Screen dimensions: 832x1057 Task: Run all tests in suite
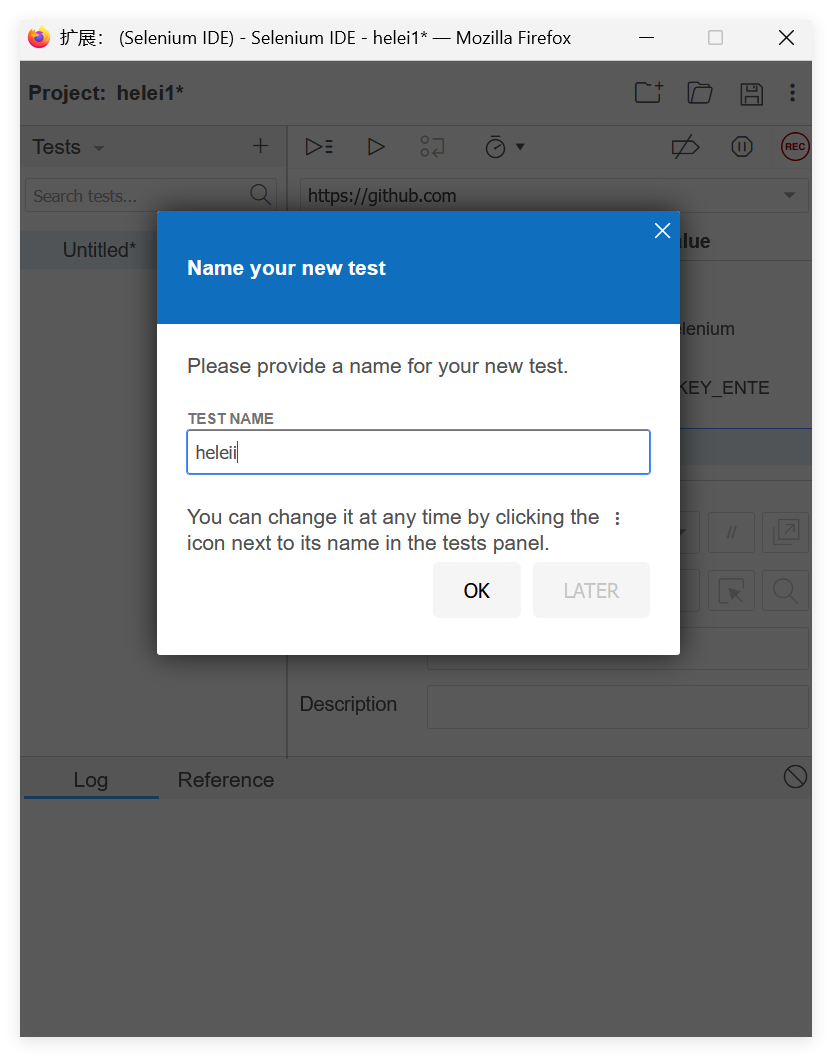pos(319,147)
